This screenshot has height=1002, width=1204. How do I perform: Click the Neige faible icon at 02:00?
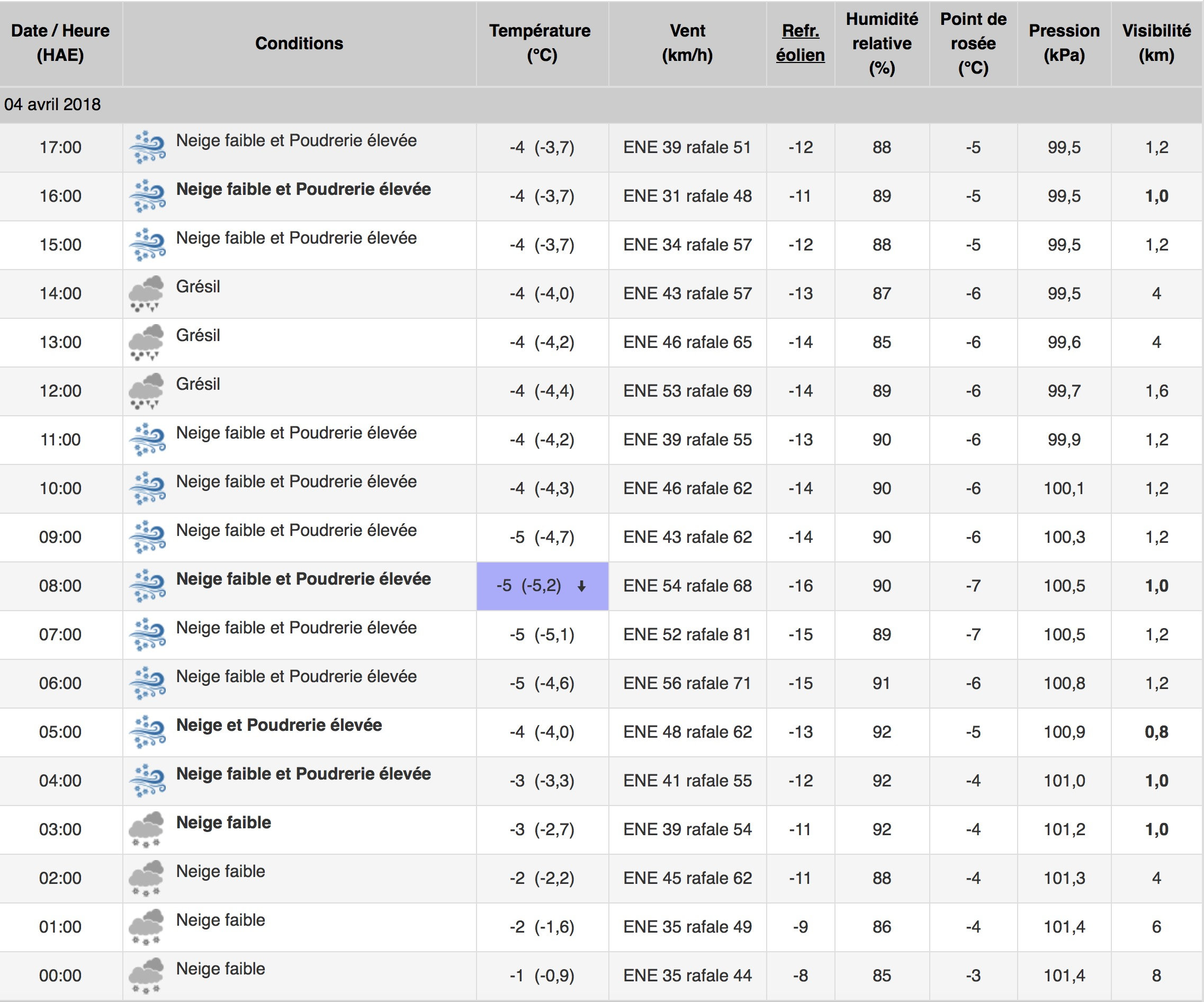[146, 879]
